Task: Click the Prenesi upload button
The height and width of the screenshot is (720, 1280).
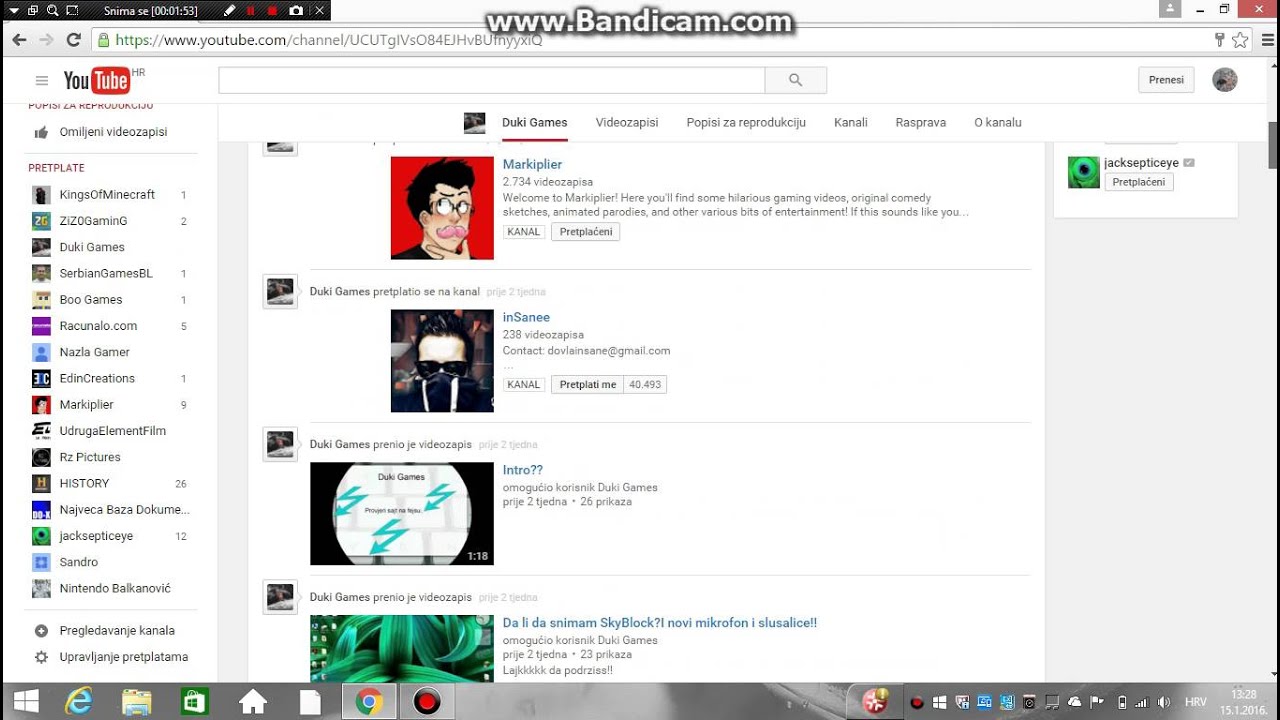Action: pos(1166,80)
